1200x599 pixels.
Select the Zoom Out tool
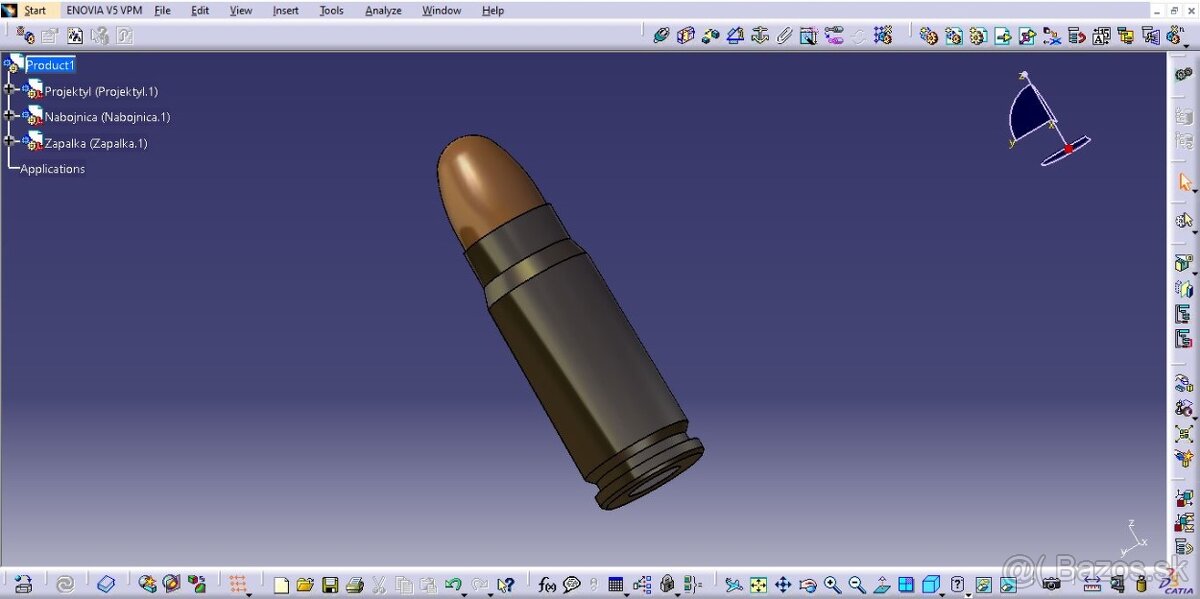click(x=855, y=584)
